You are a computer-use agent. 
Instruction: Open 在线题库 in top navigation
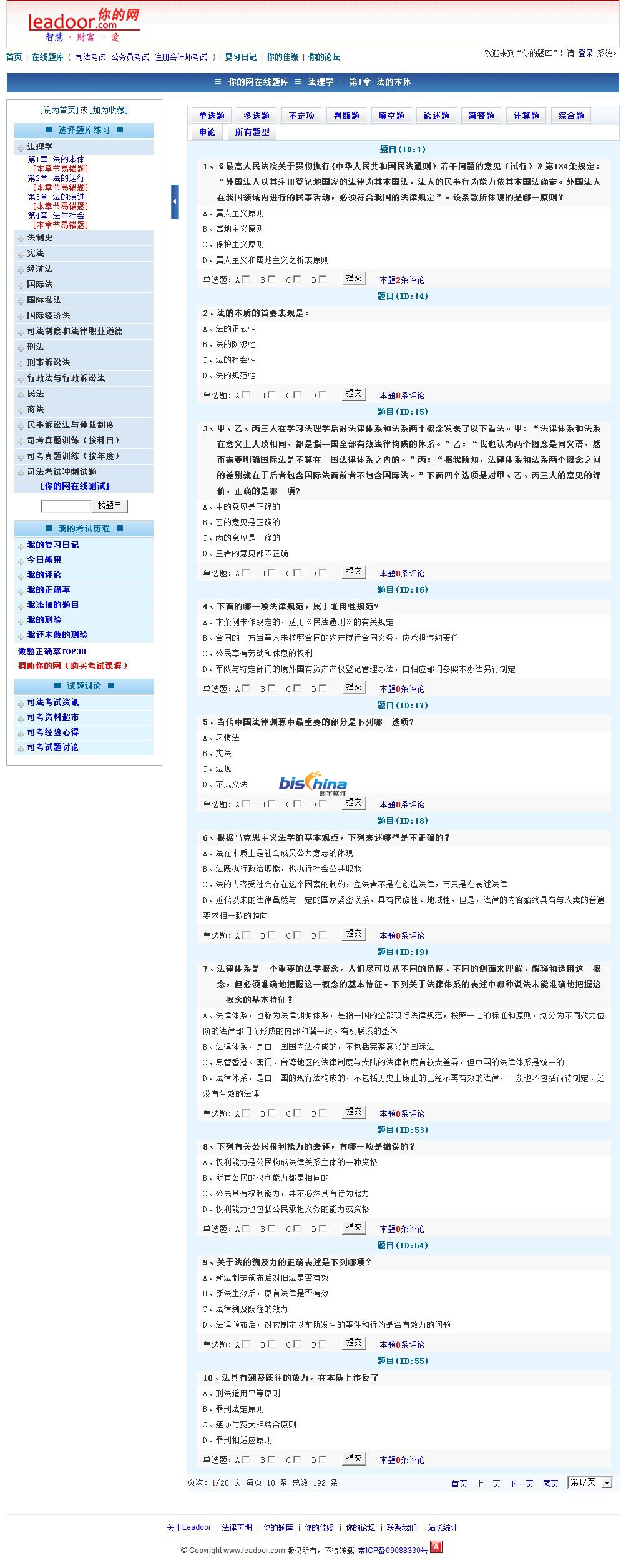coord(47,57)
